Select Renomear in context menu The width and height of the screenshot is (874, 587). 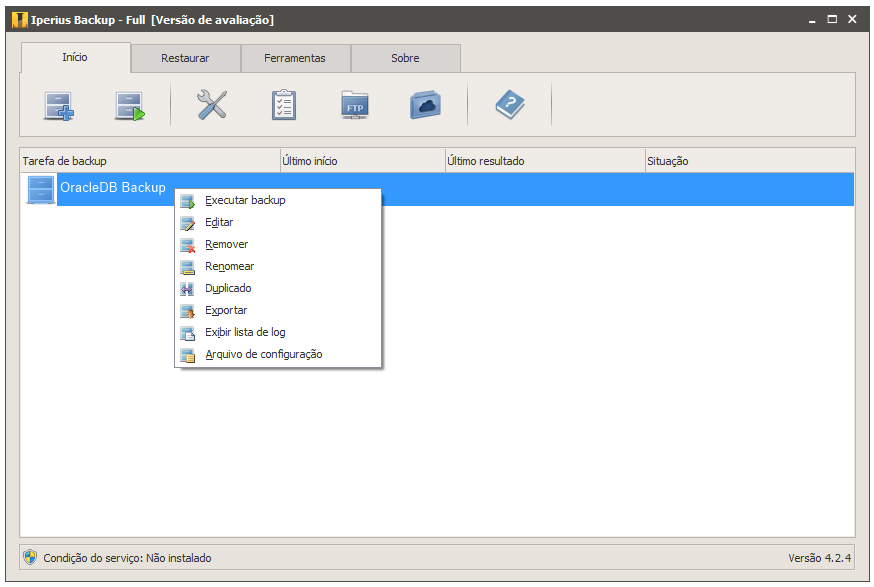tap(278, 266)
